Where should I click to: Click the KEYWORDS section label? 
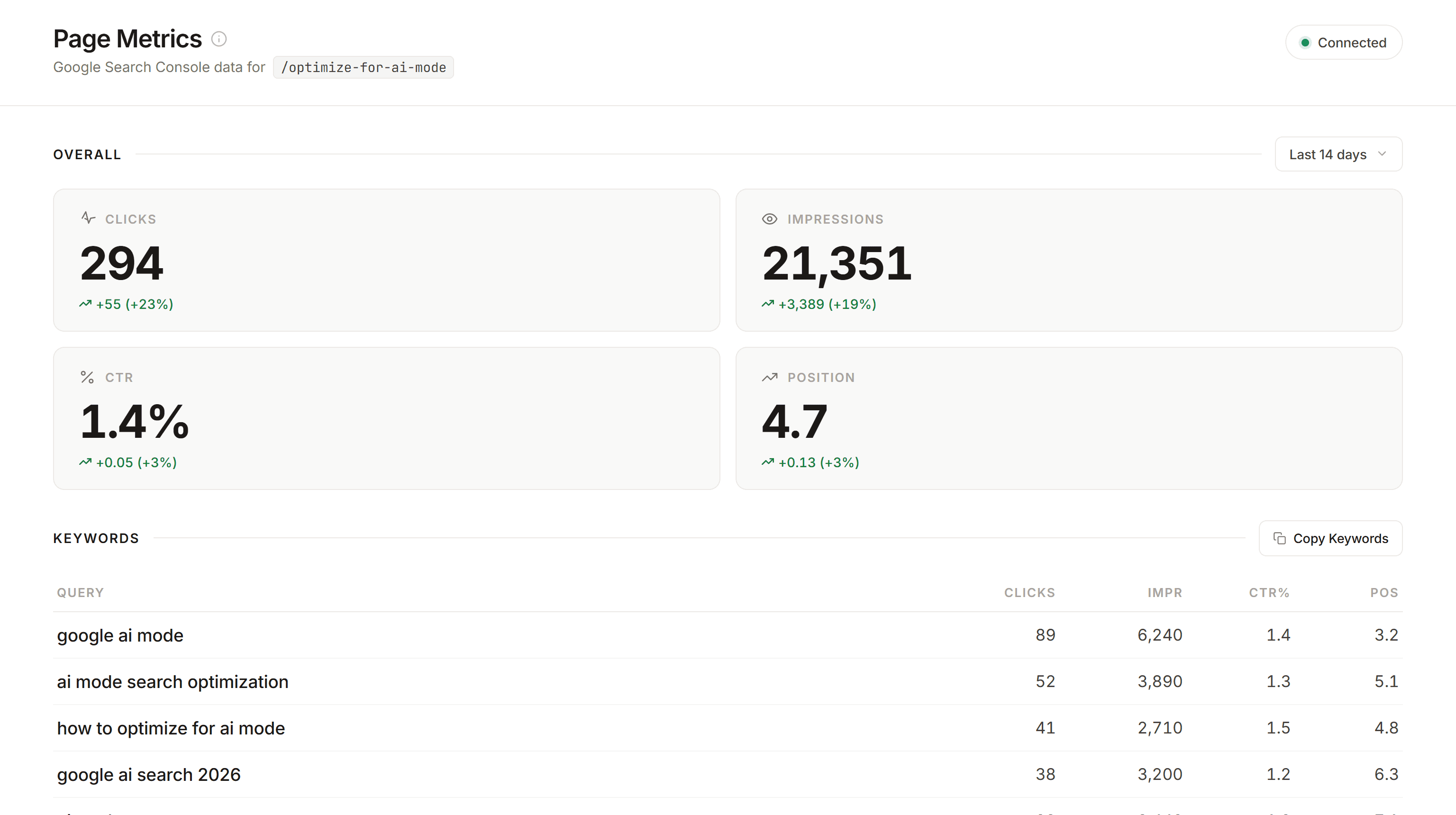(x=96, y=538)
